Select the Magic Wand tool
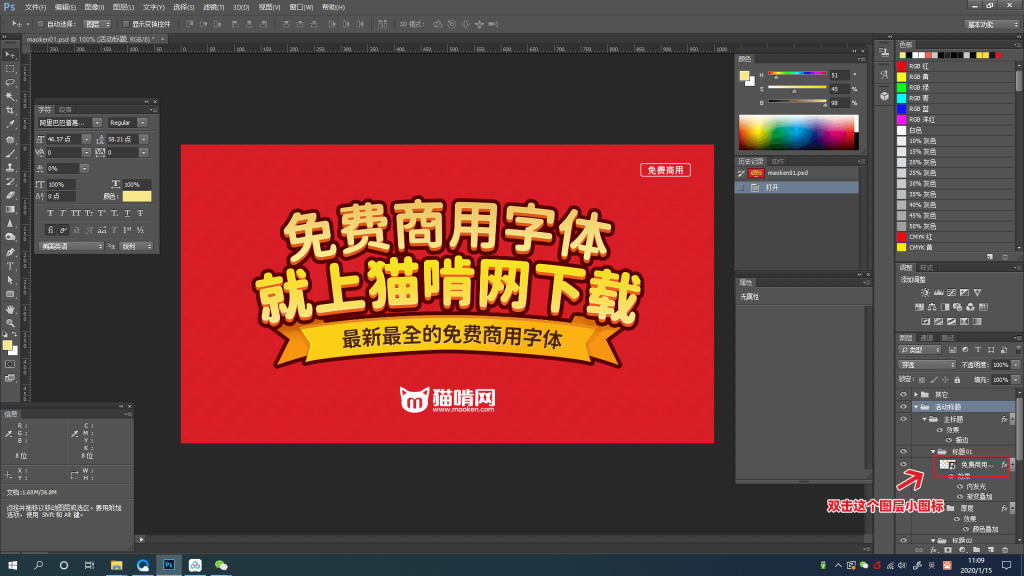Viewport: 1024px width, 576px height. click(10, 97)
